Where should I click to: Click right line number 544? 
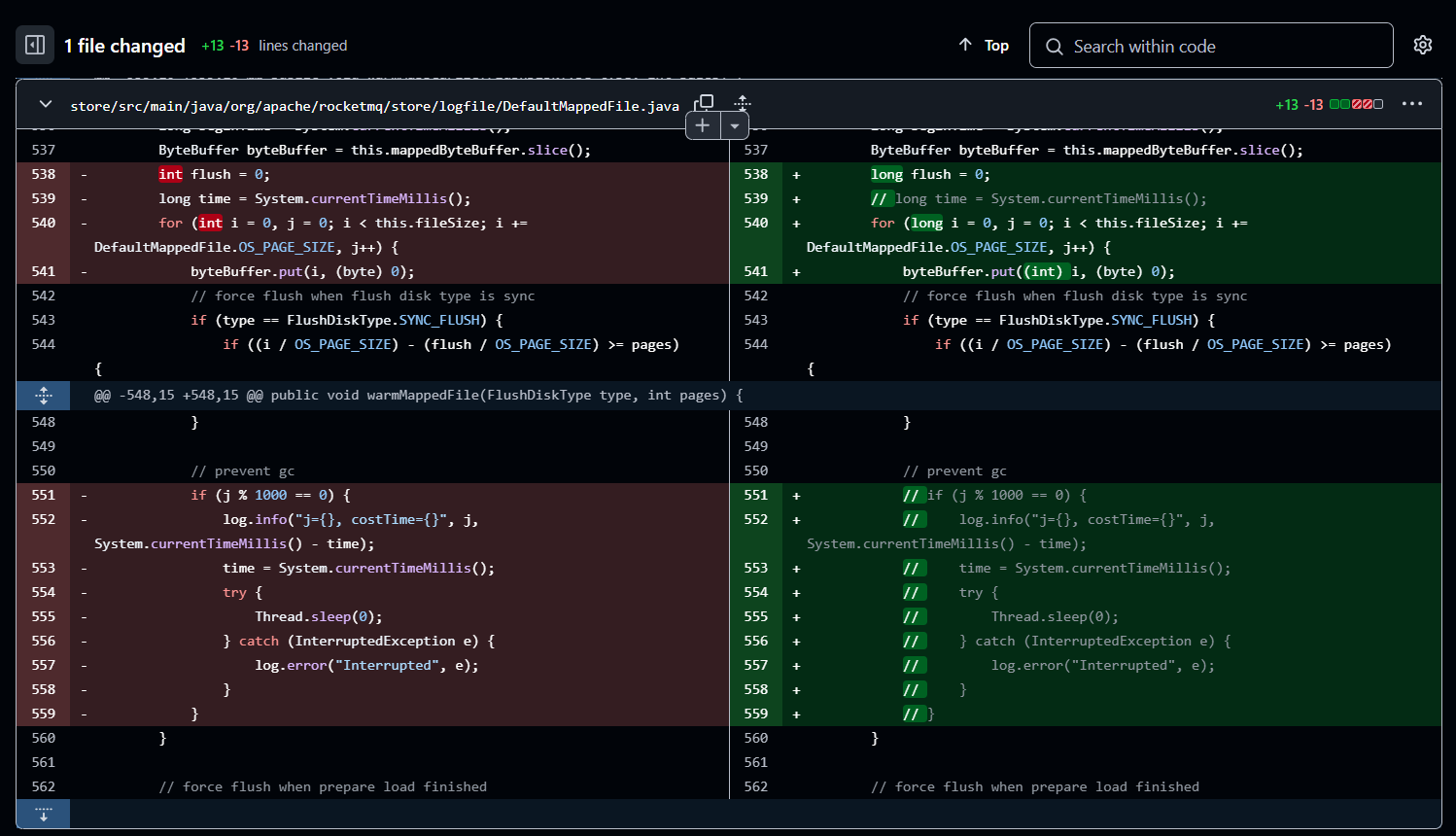756,344
